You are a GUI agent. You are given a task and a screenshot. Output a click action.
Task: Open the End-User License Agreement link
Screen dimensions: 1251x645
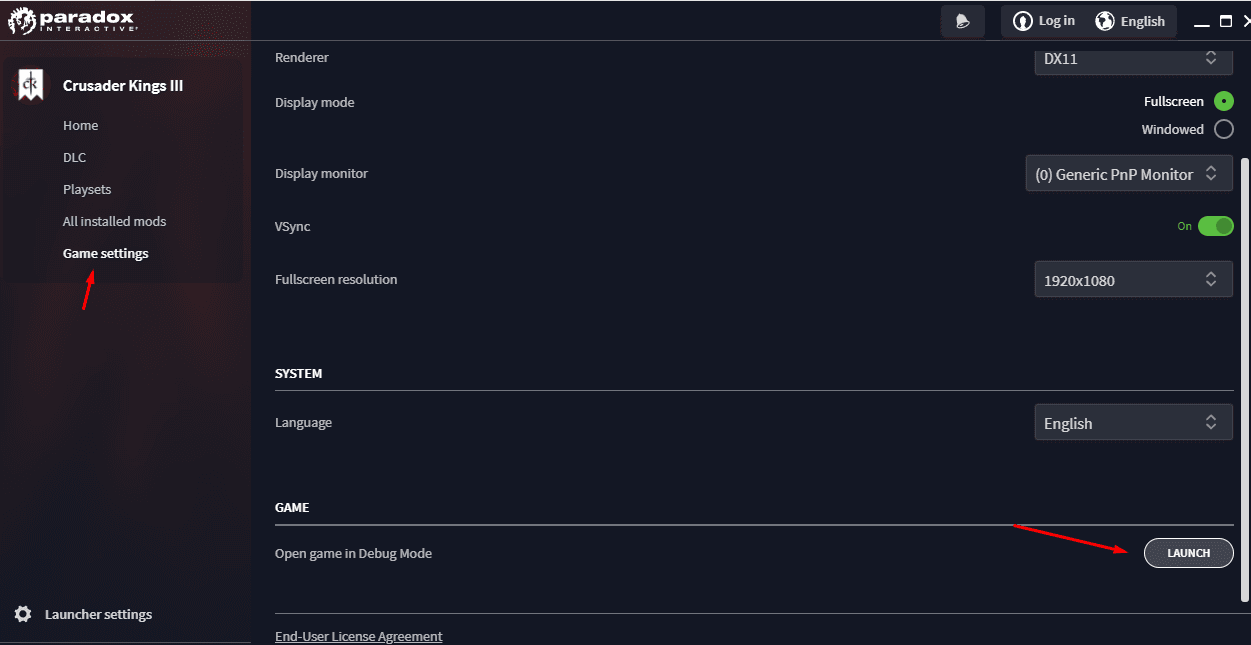pos(358,636)
